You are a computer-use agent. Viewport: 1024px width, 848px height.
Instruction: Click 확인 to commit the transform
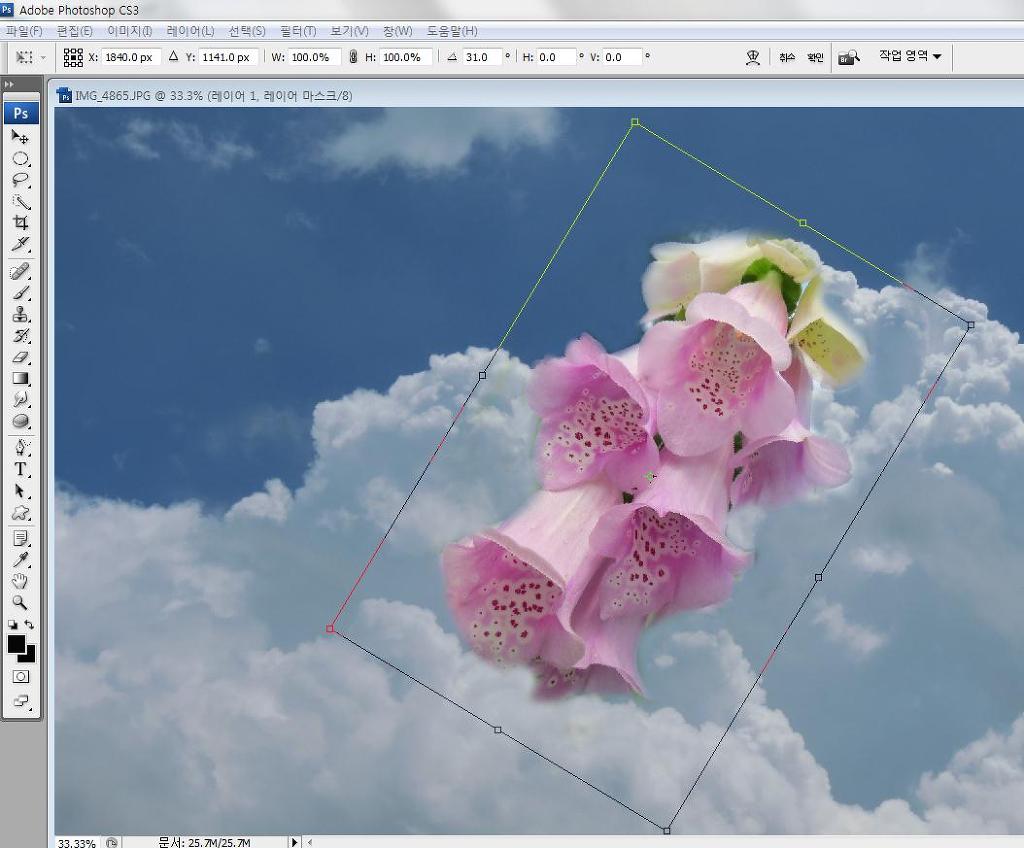click(815, 57)
